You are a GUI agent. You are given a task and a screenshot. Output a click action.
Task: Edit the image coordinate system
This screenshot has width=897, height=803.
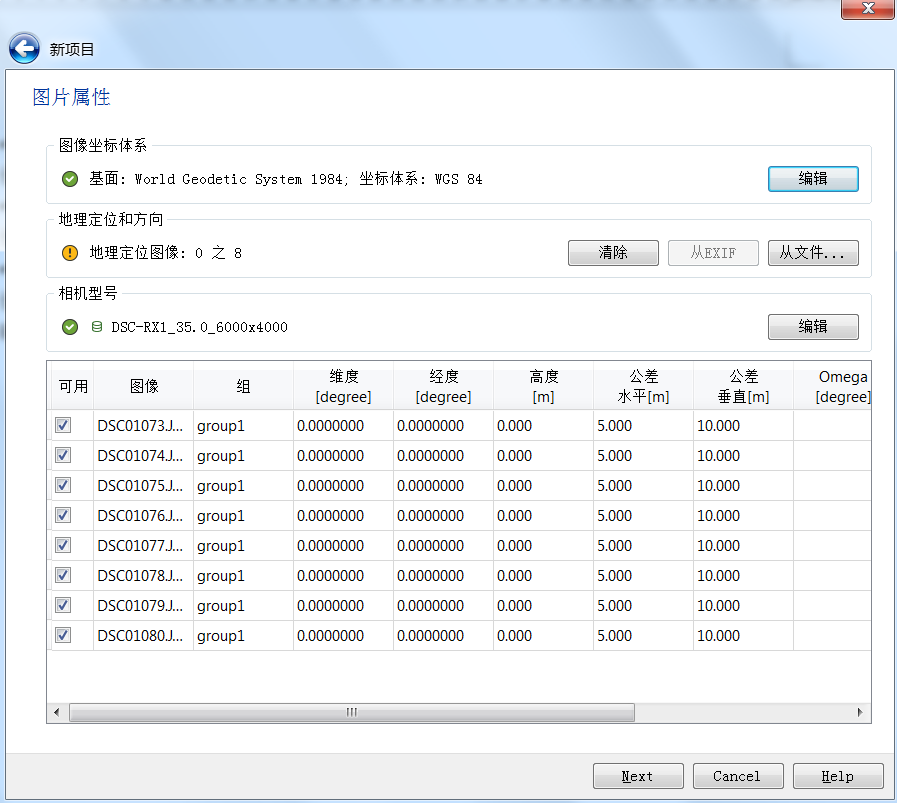(x=813, y=179)
